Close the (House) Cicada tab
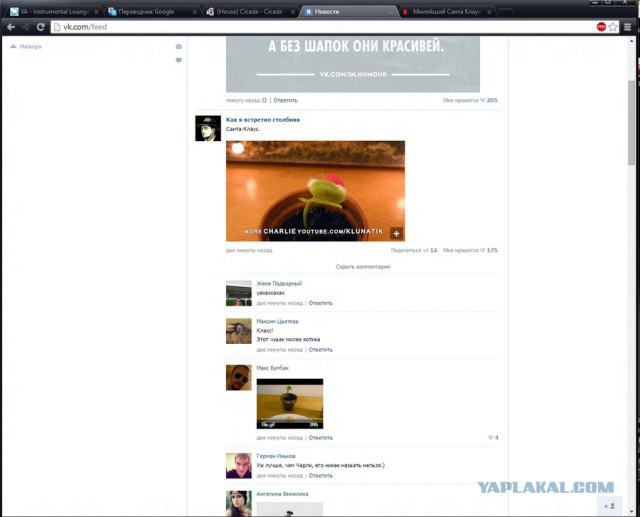This screenshot has width=640, height=517. 293,12
